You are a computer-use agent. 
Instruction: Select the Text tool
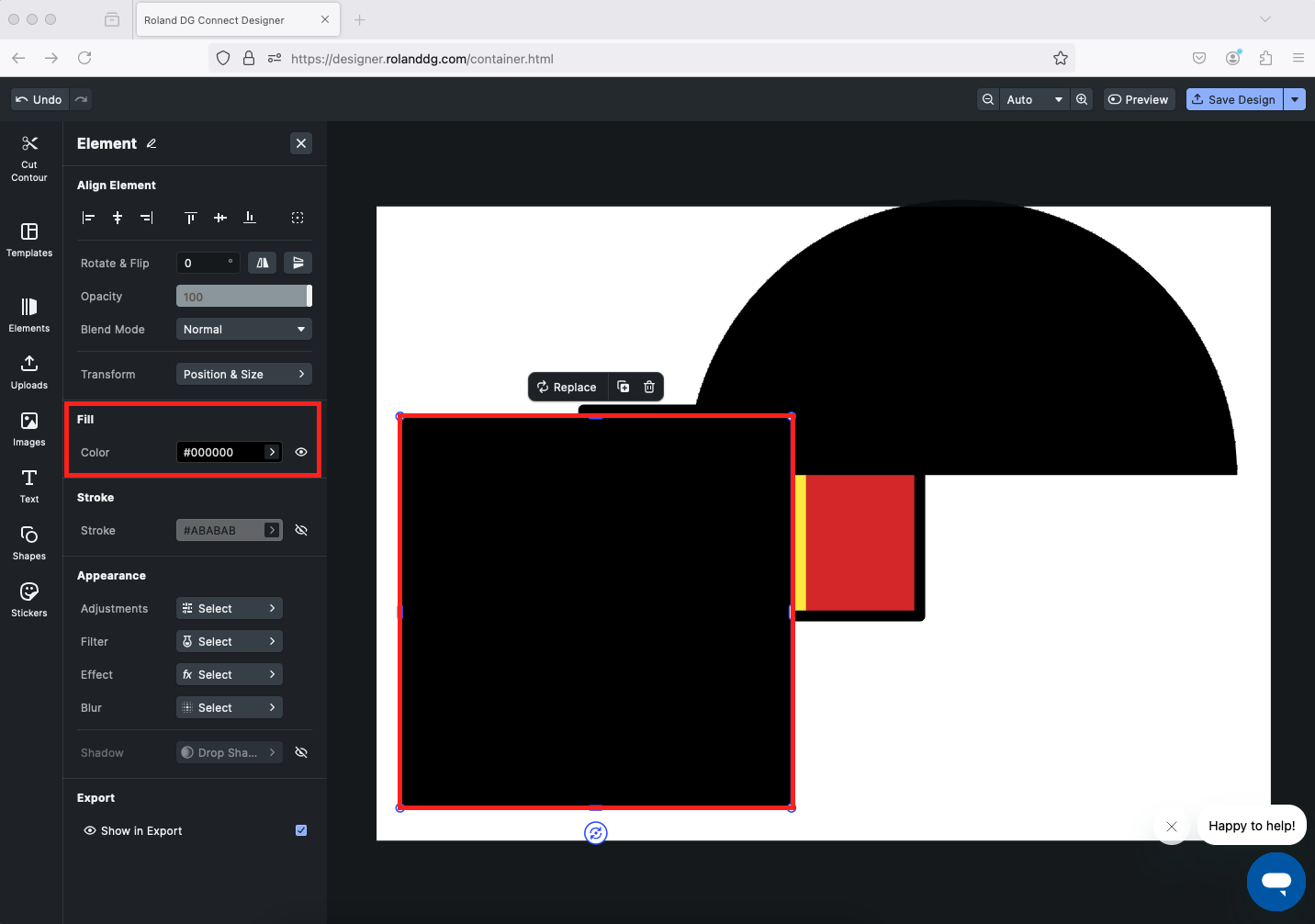29,486
